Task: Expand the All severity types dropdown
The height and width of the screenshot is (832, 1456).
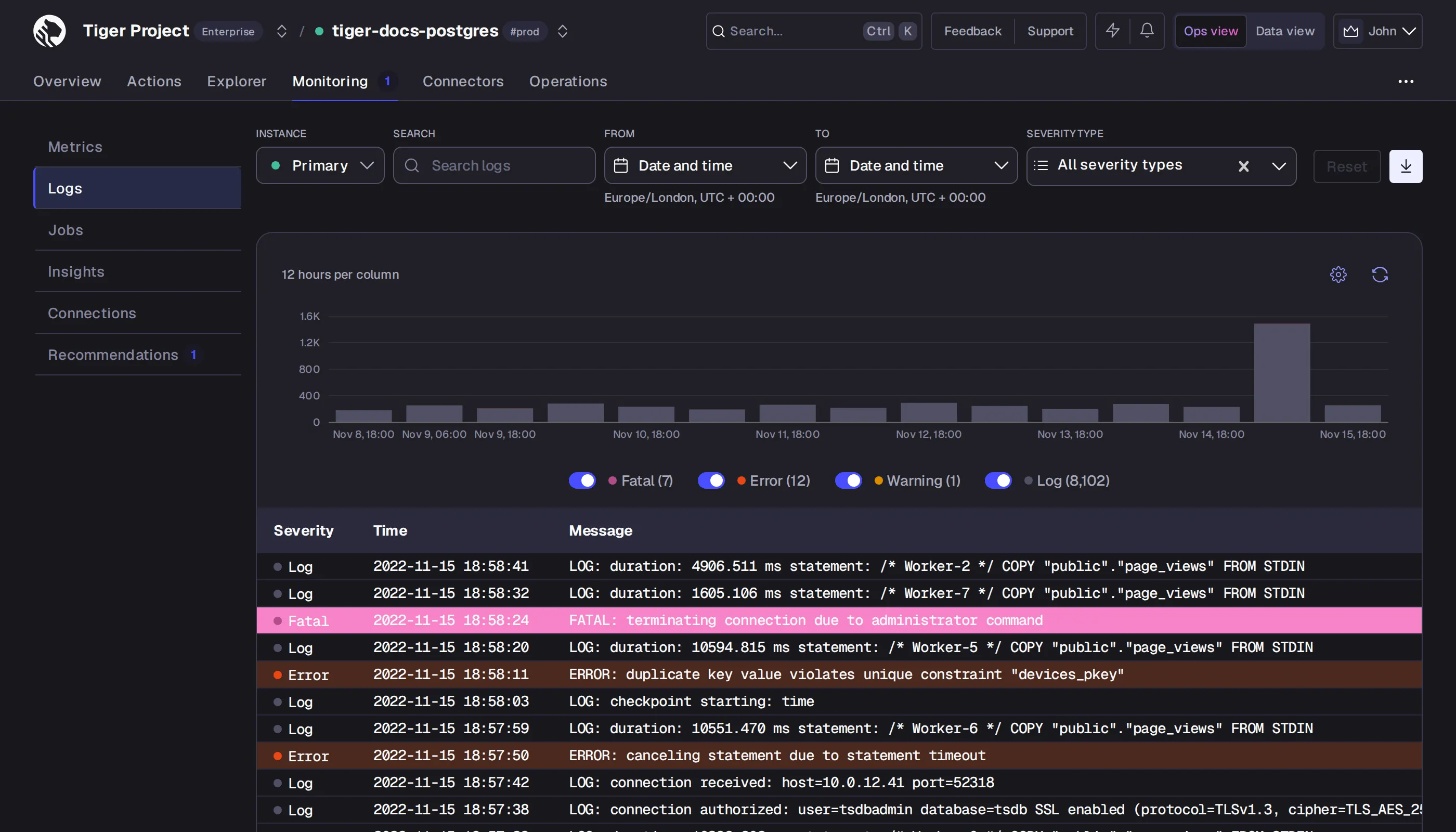Action: point(1278,166)
